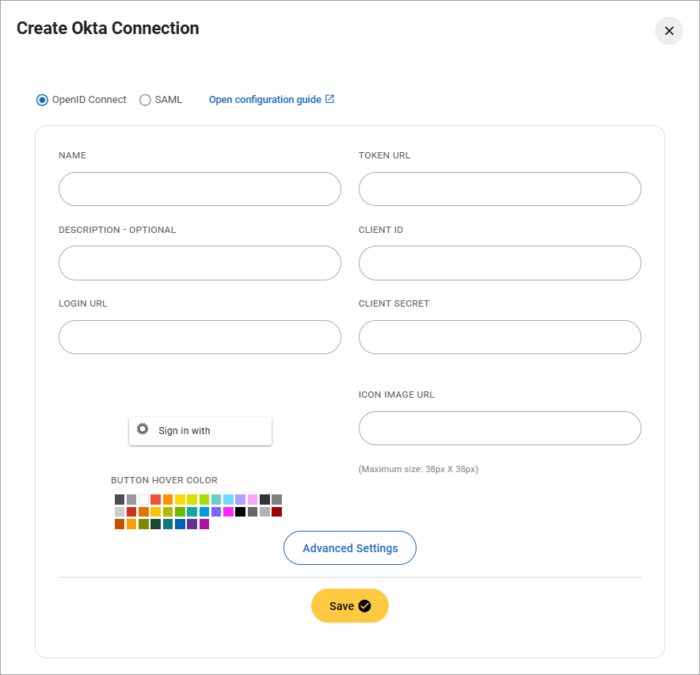Click the Okta logo in the sign-in preview
Image resolution: width=700 pixels, height=675 pixels.
[x=143, y=430]
